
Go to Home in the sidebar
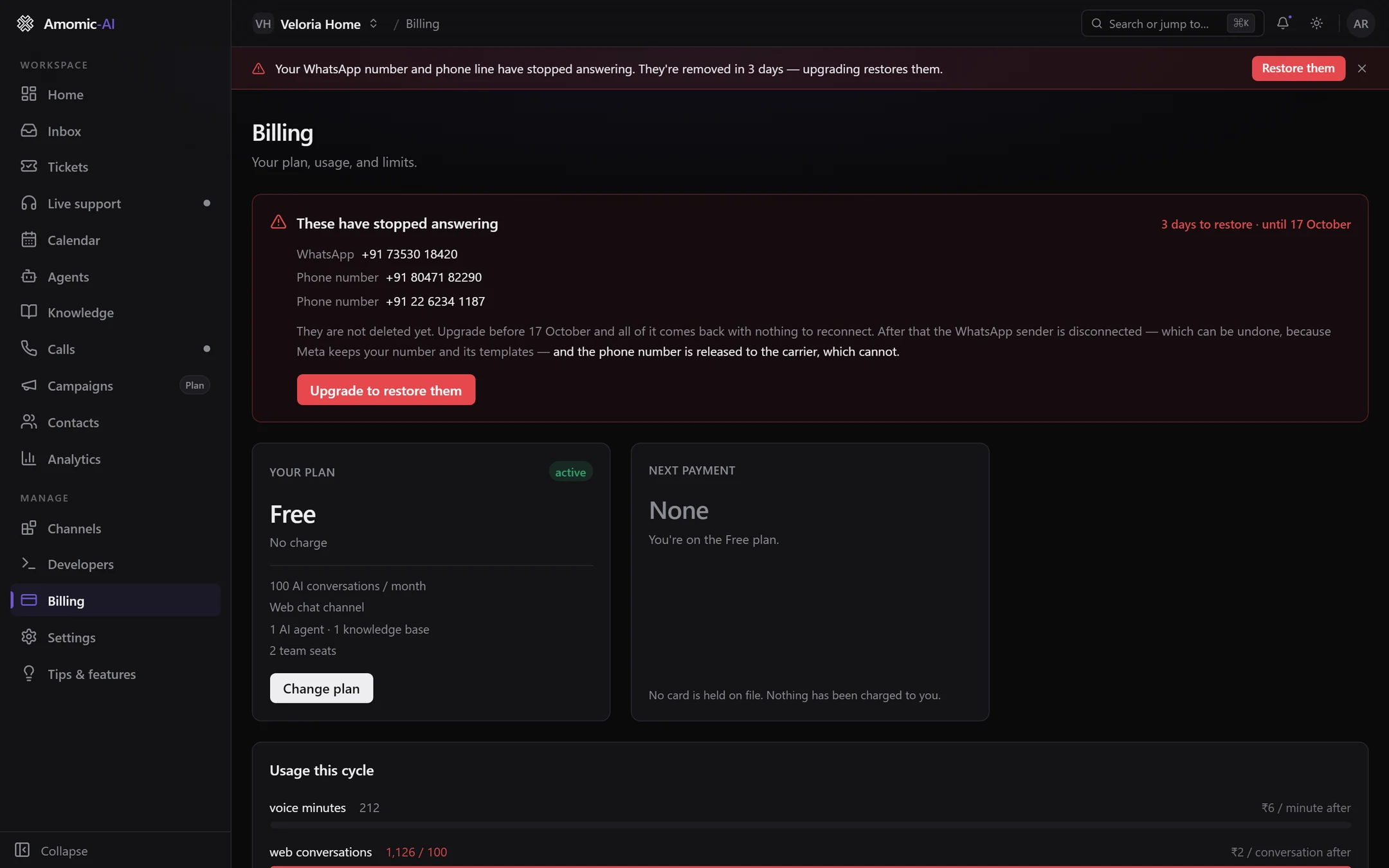pos(116,94)
